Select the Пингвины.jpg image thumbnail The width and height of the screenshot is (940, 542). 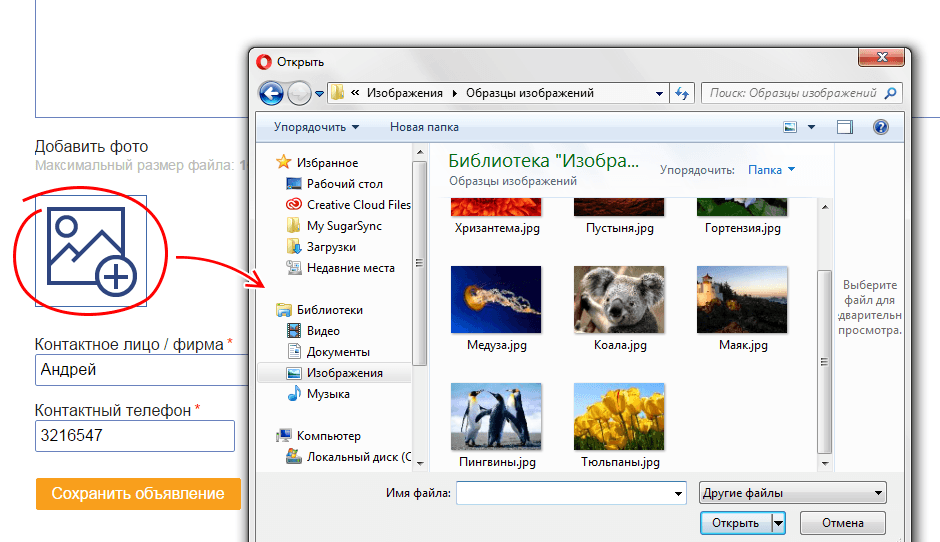point(496,416)
